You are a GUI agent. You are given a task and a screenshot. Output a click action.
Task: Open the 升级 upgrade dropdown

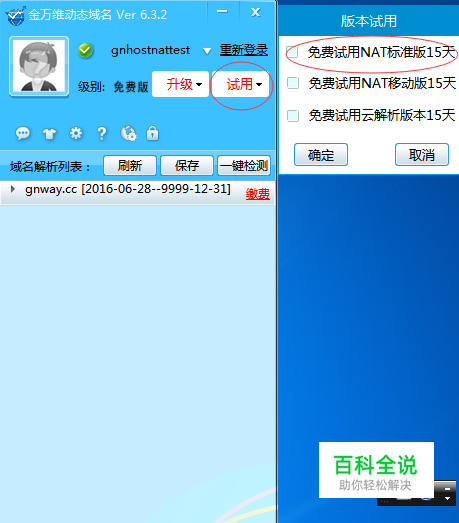180,84
